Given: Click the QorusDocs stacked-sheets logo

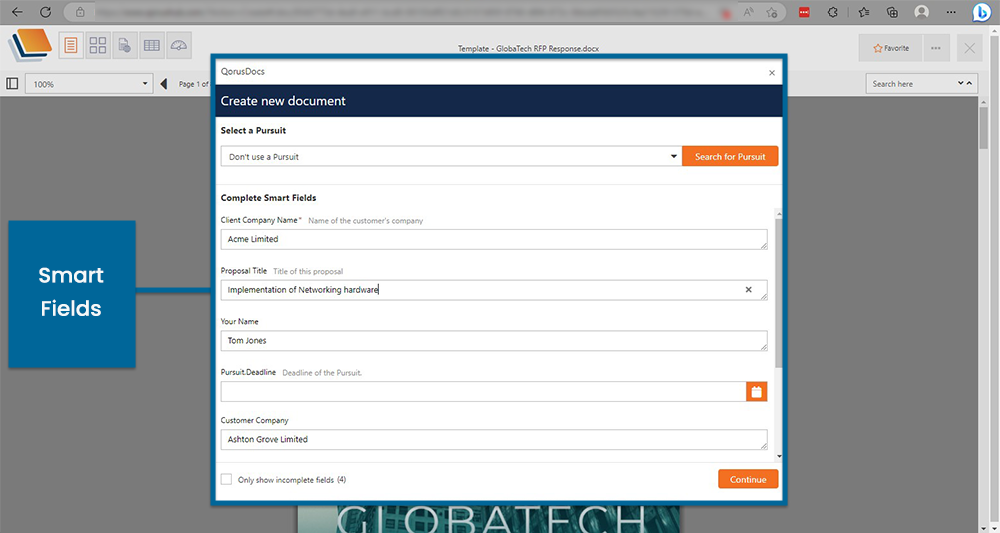Looking at the screenshot, I should click(x=29, y=45).
